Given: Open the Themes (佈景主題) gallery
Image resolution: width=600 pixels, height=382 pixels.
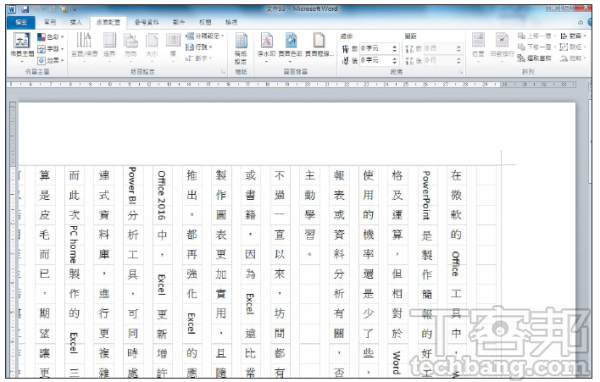Looking at the screenshot, I should coord(22,46).
